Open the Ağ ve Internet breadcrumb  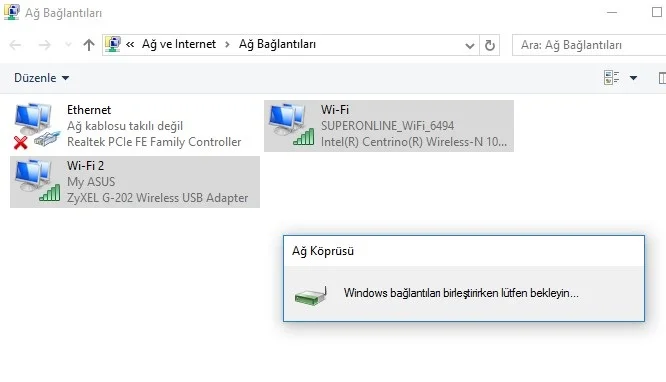coord(179,44)
